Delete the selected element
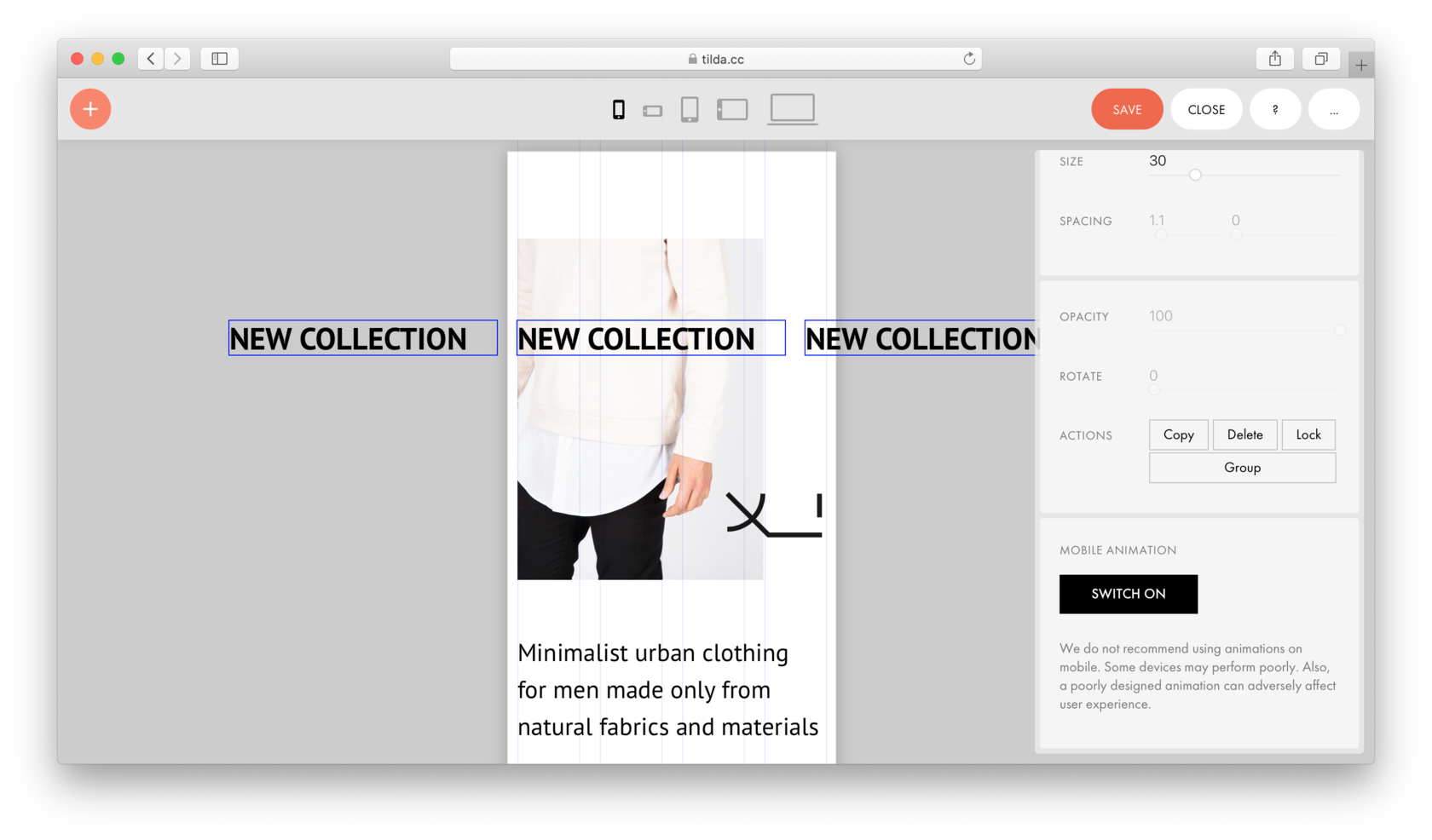The image size is (1432, 840). point(1245,434)
